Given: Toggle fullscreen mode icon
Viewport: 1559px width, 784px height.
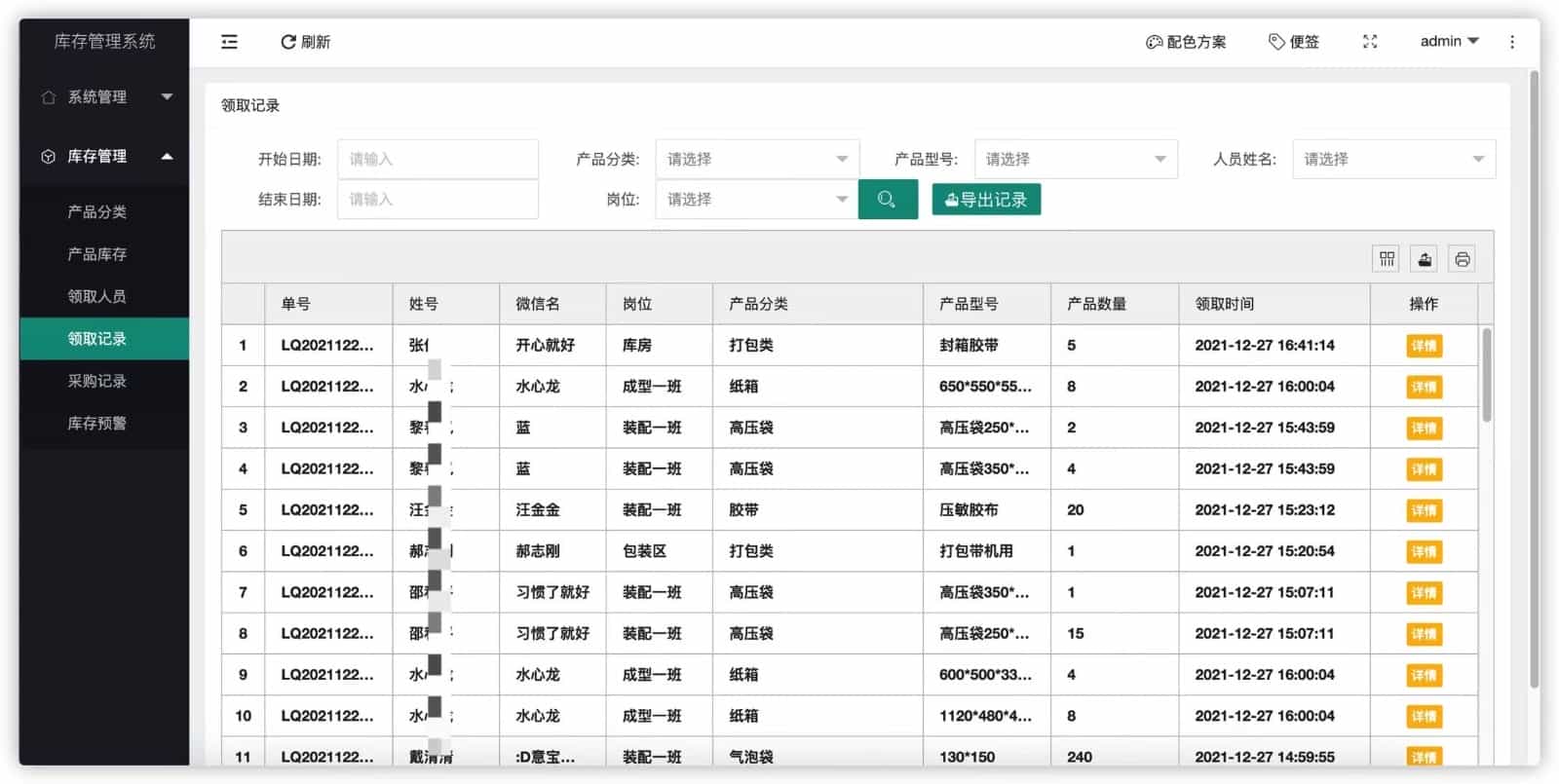Looking at the screenshot, I should pyautogui.click(x=1370, y=42).
